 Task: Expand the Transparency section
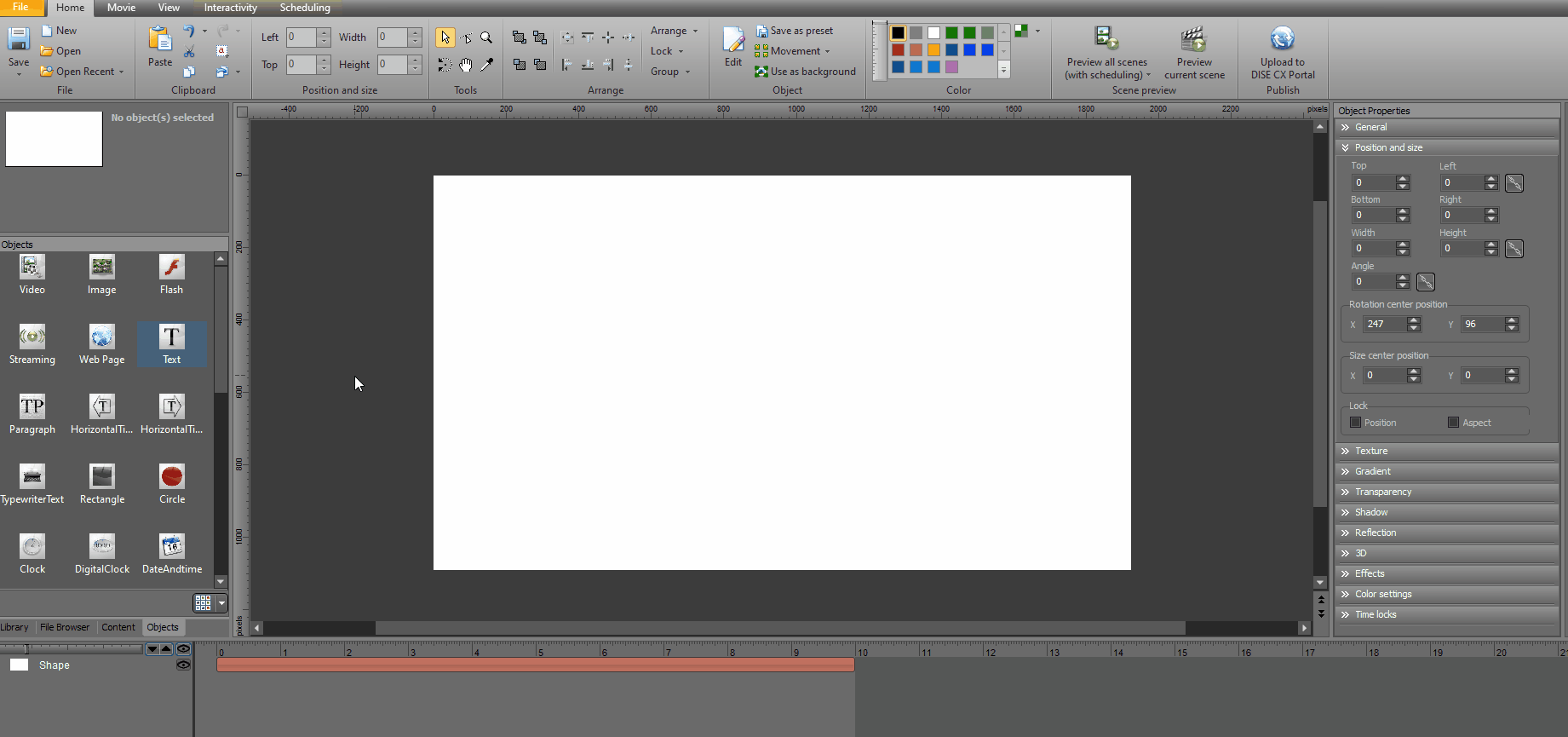tap(1447, 492)
